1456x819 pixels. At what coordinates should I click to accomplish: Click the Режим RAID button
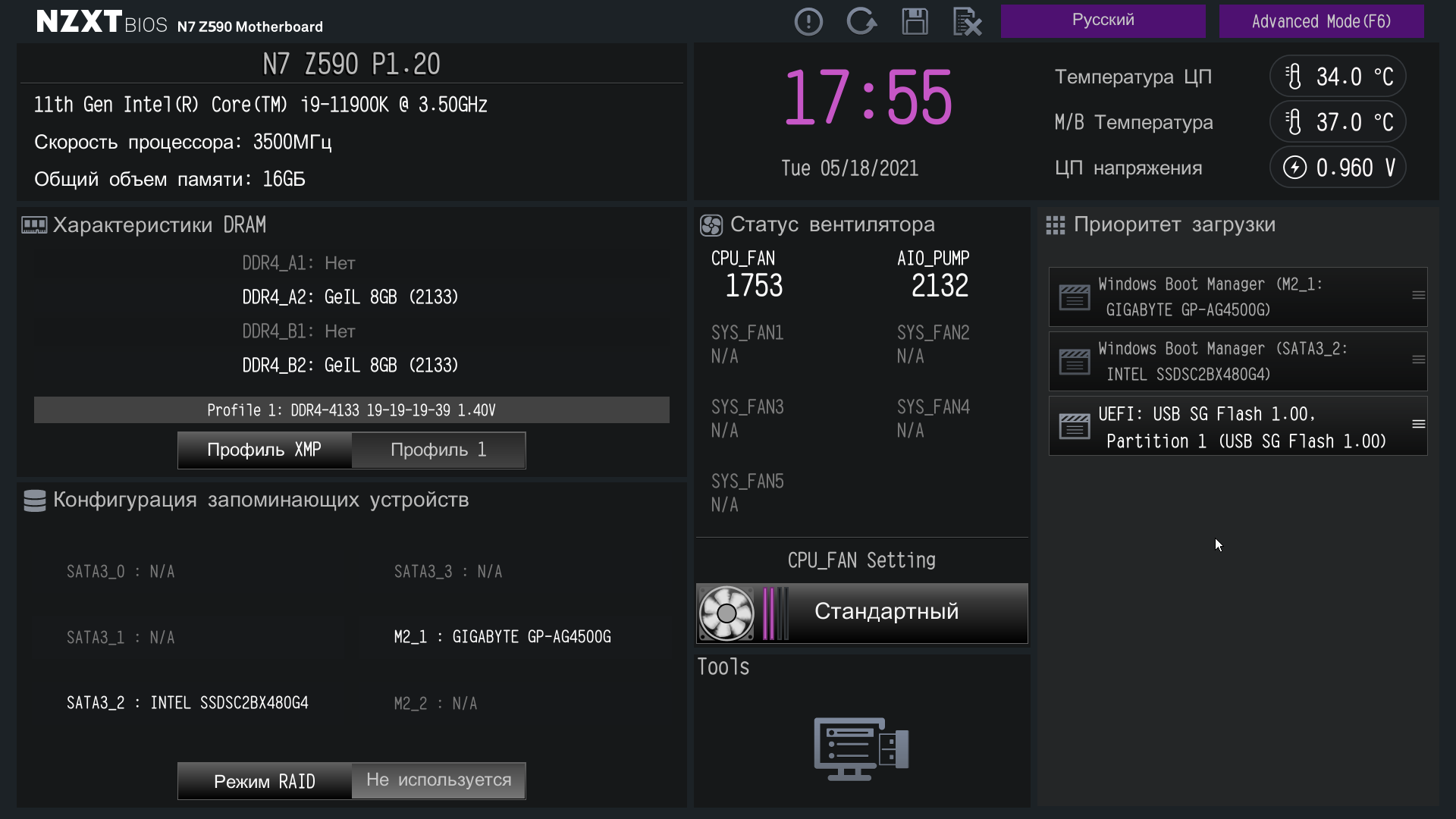tap(265, 780)
